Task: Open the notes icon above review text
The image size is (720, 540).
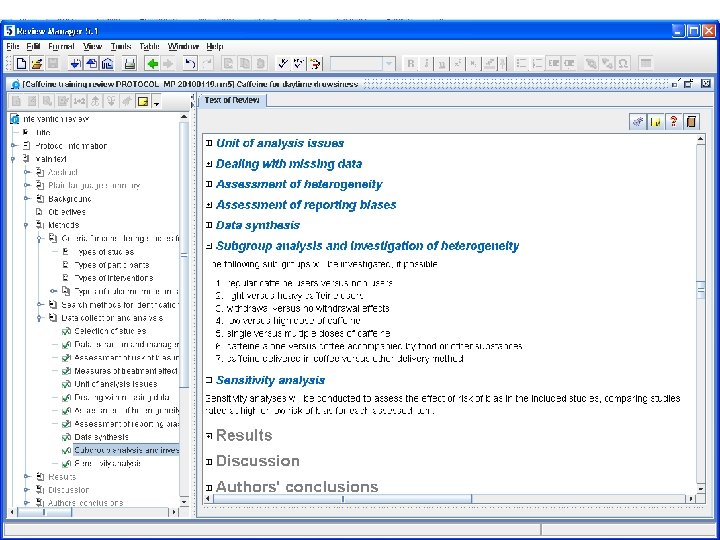Action: (x=656, y=122)
